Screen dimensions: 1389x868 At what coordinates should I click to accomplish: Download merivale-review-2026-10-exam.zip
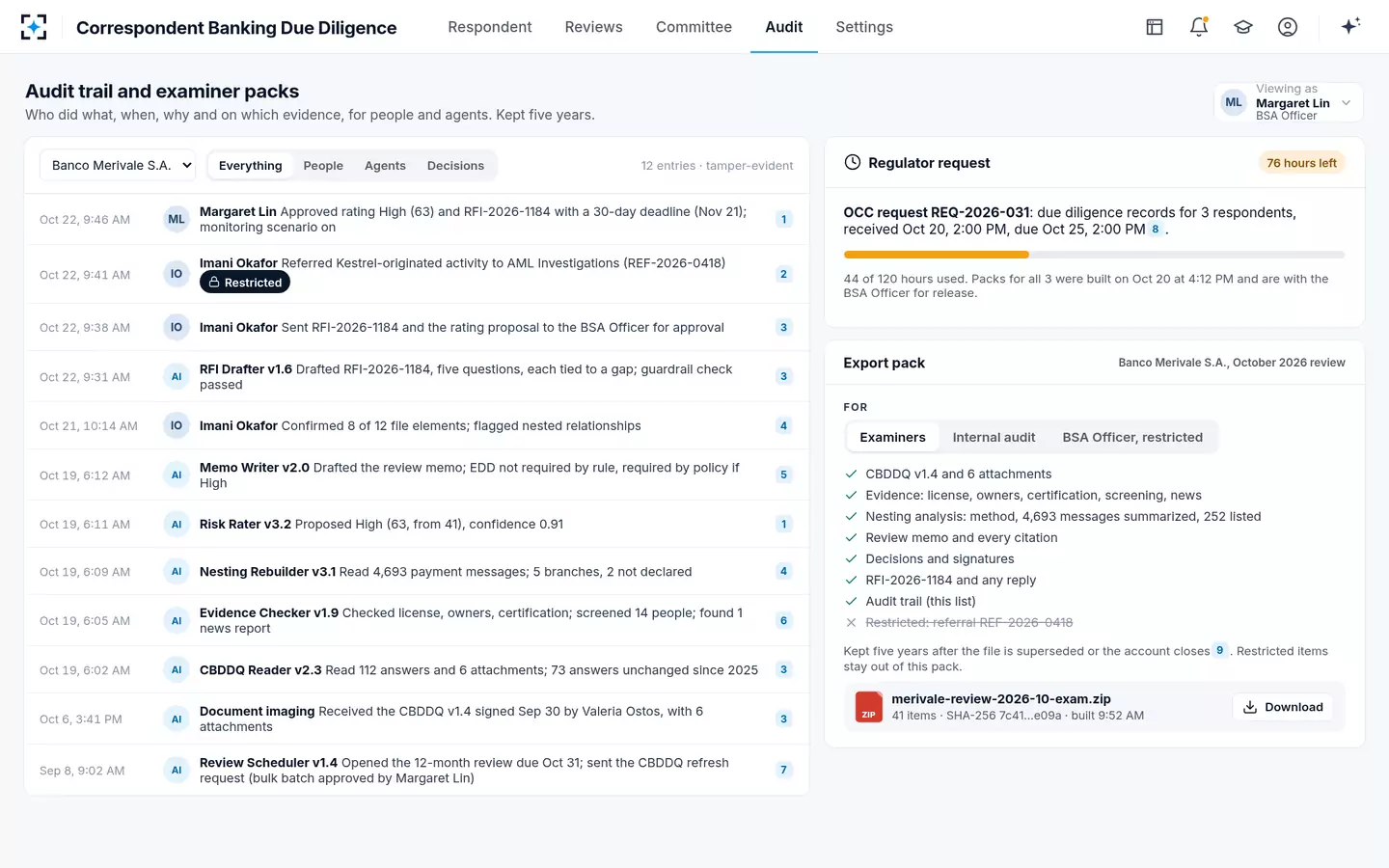tap(1283, 707)
